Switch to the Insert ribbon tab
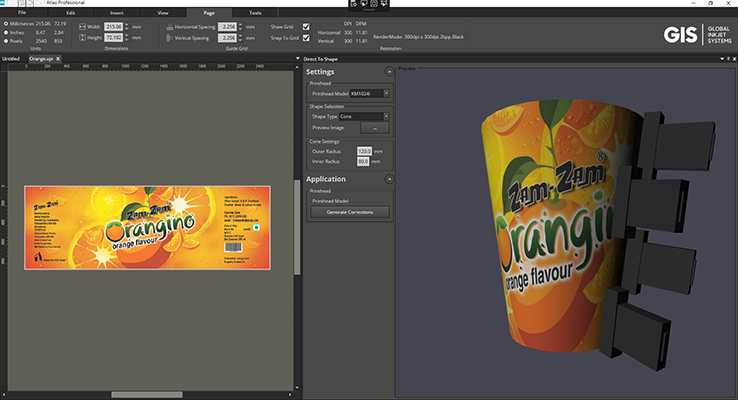Viewport: 738px width, 400px height. click(117, 13)
